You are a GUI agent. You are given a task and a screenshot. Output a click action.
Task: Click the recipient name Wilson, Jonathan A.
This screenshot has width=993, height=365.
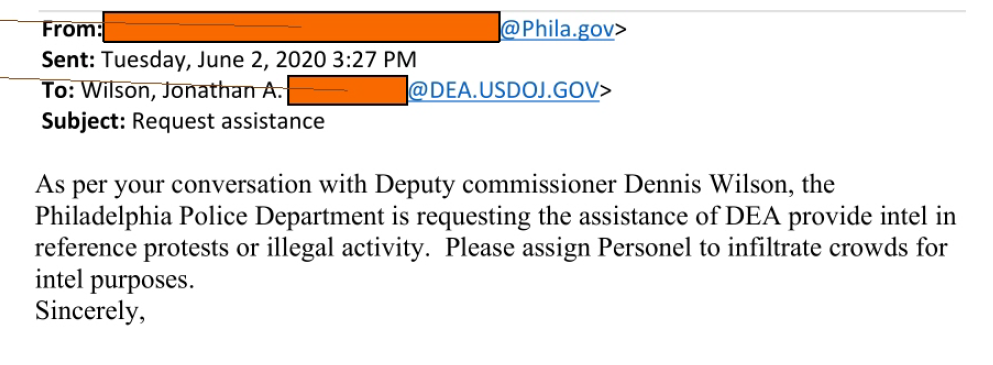coord(182,91)
